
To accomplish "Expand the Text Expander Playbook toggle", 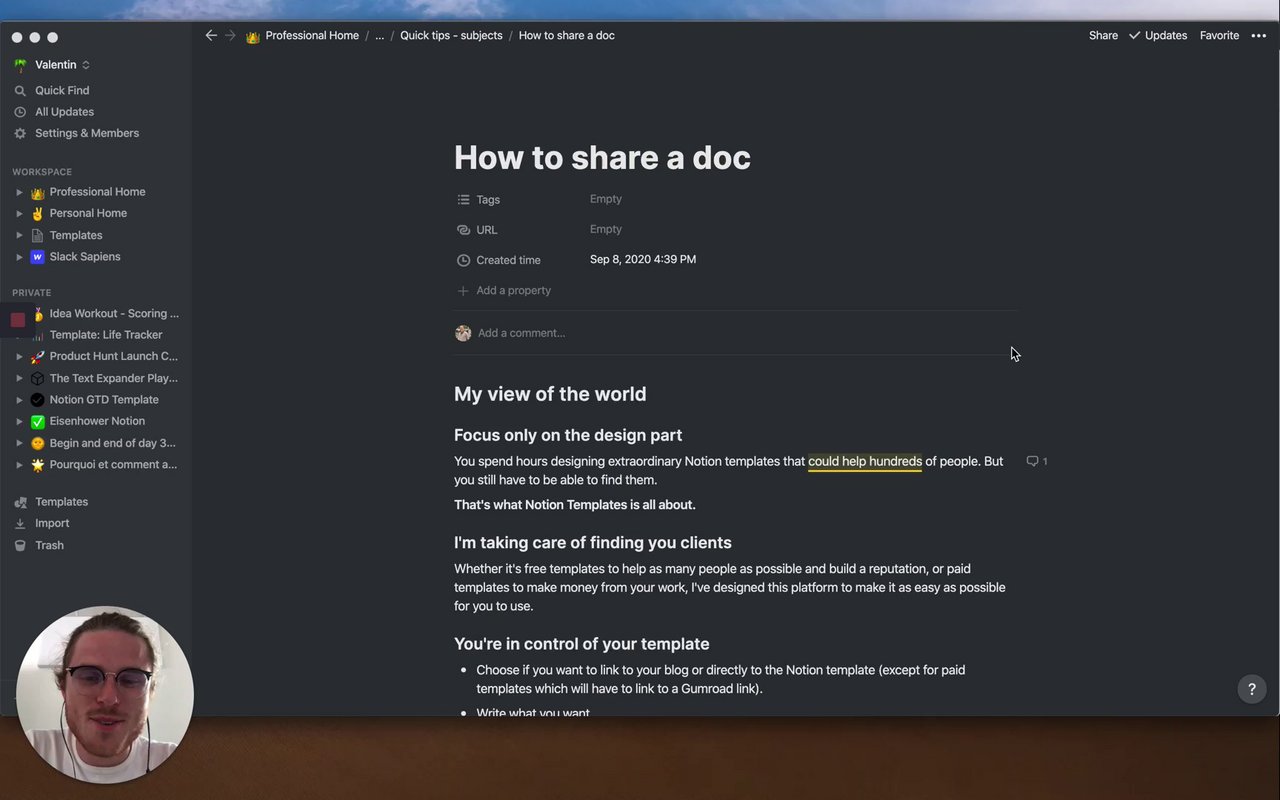I will [19, 378].
